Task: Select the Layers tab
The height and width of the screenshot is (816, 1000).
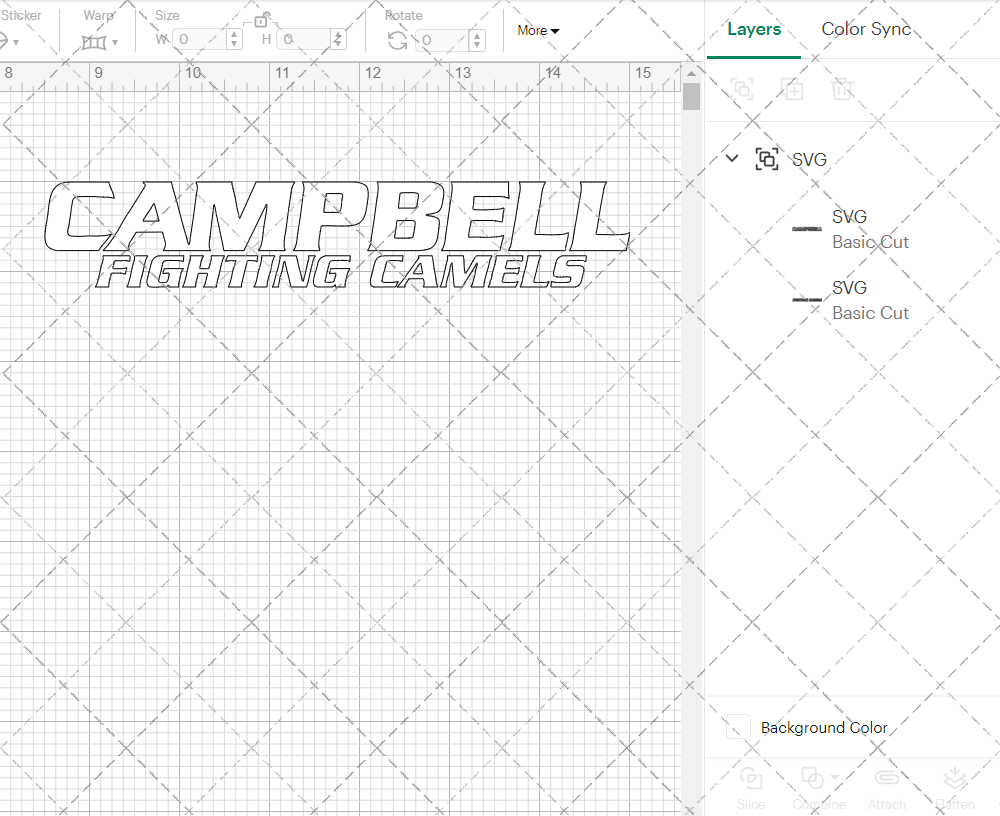Action: point(754,29)
